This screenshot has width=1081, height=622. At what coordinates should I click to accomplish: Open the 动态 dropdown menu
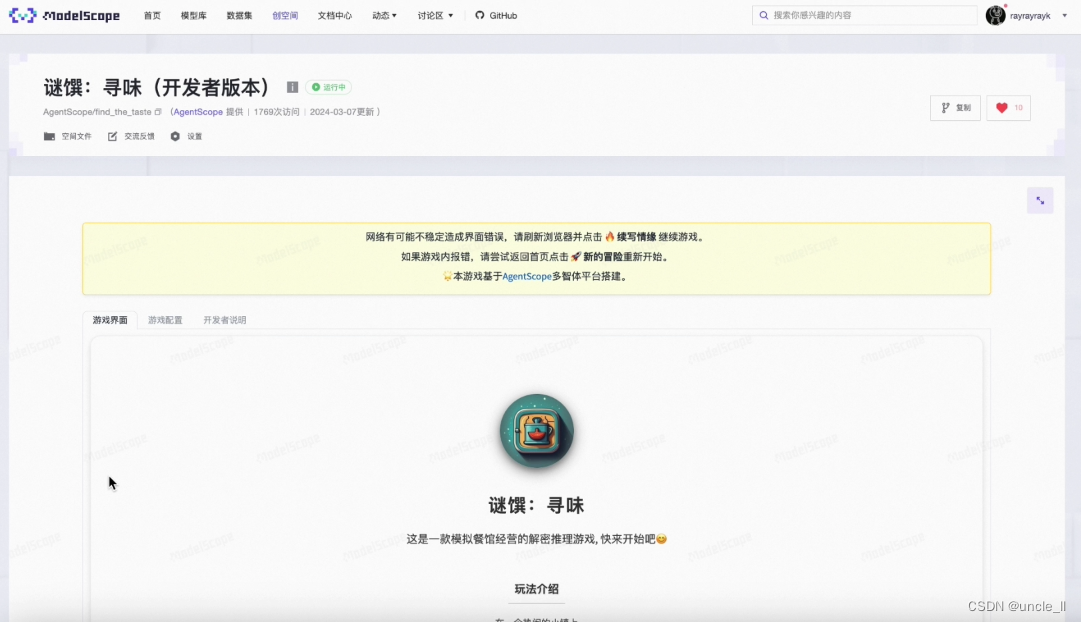(383, 15)
